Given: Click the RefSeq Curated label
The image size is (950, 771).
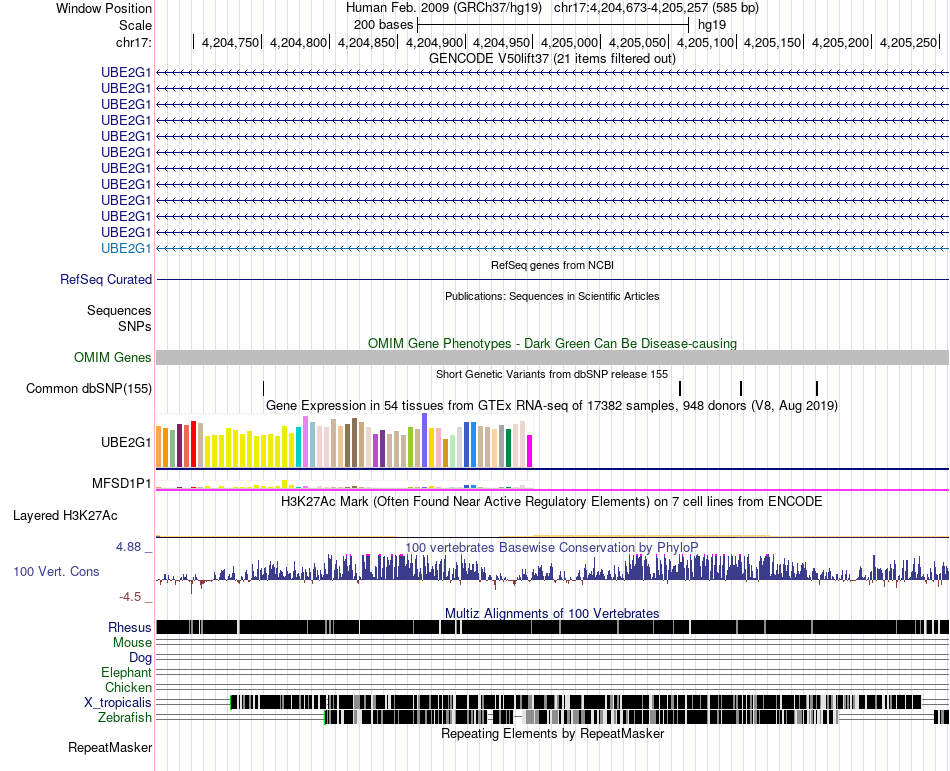Looking at the screenshot, I should (x=106, y=279).
